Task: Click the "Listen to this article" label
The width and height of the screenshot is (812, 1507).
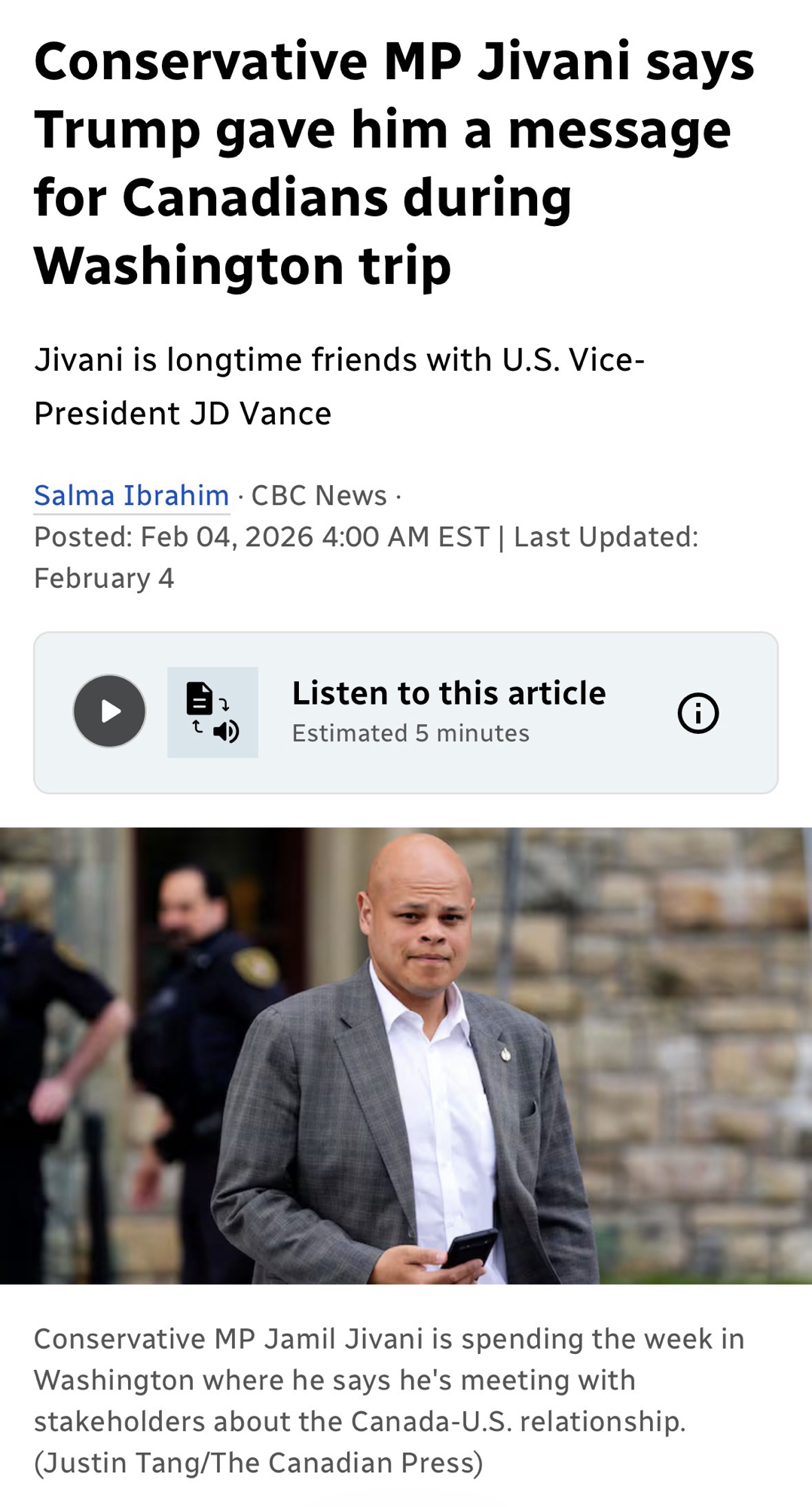Action: click(x=448, y=693)
